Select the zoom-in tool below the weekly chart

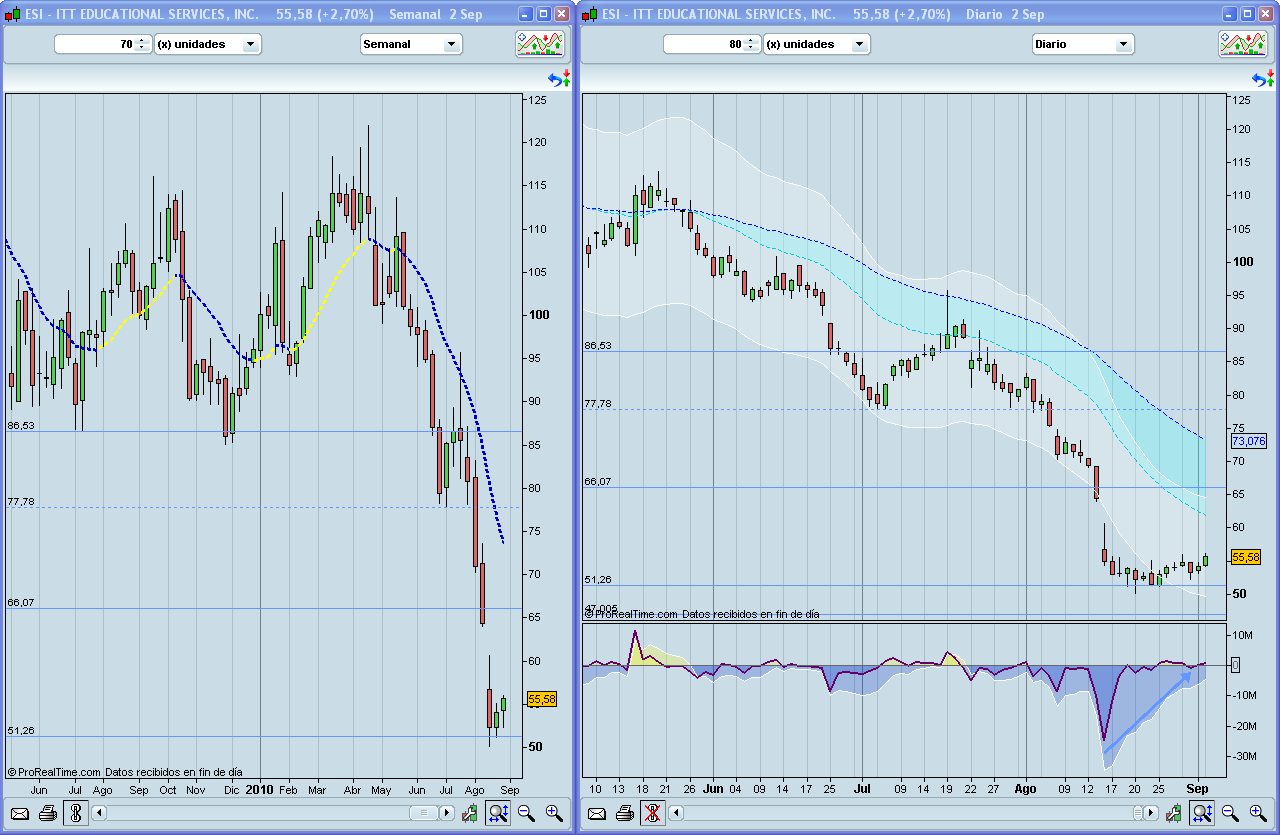click(551, 813)
